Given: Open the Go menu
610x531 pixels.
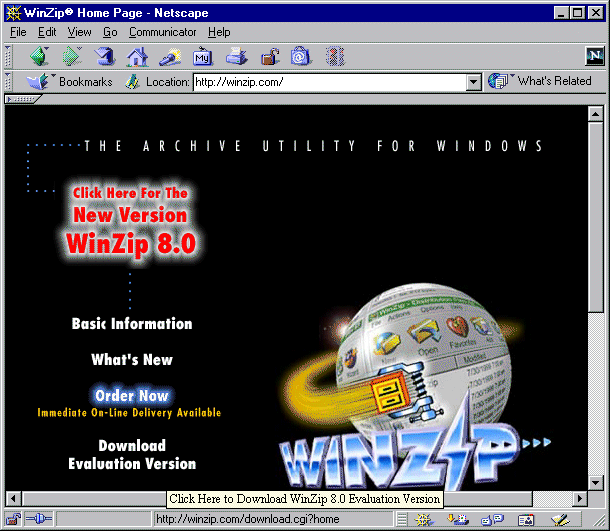Looking at the screenshot, I should pos(110,32).
